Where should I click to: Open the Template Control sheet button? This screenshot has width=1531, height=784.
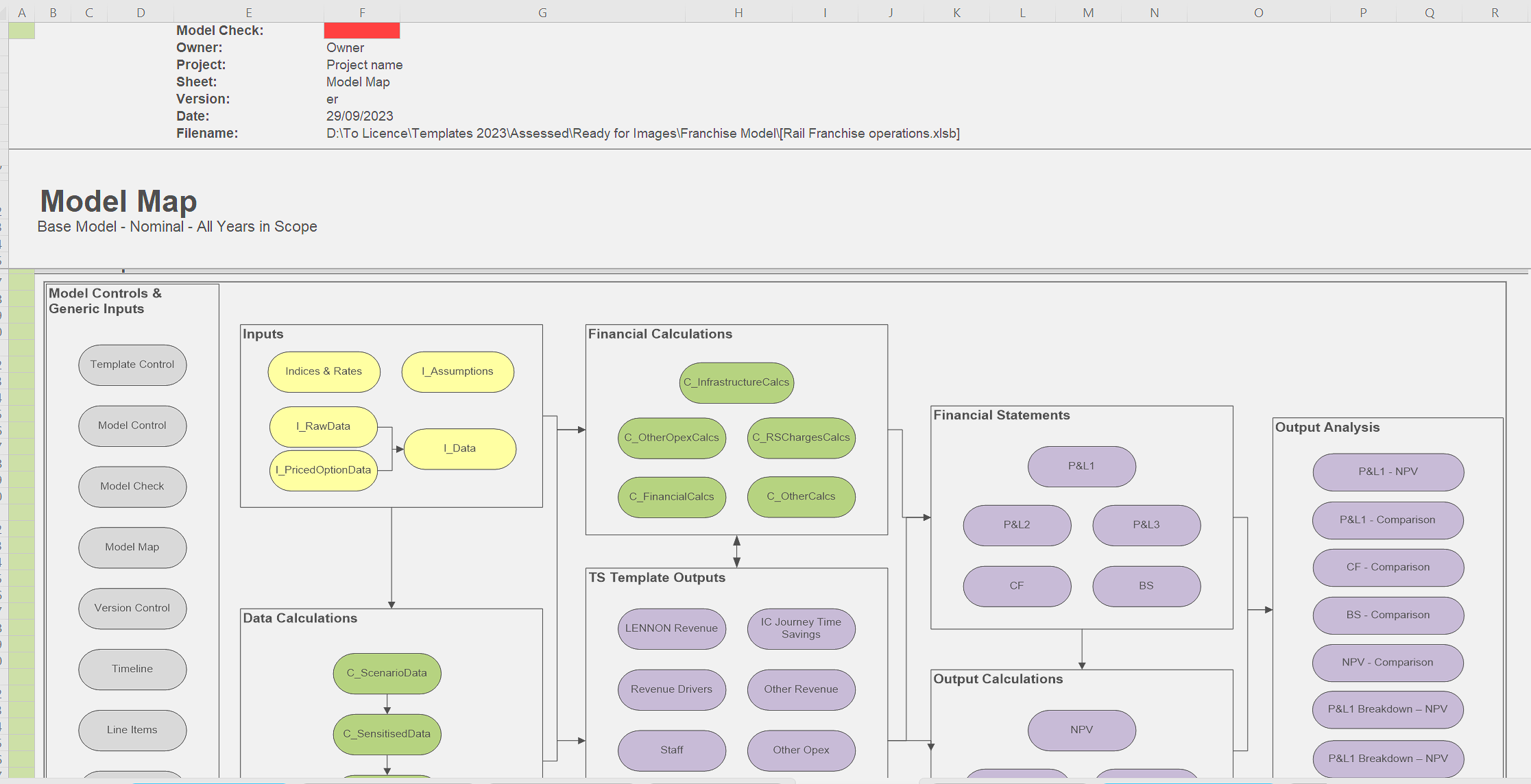click(132, 365)
